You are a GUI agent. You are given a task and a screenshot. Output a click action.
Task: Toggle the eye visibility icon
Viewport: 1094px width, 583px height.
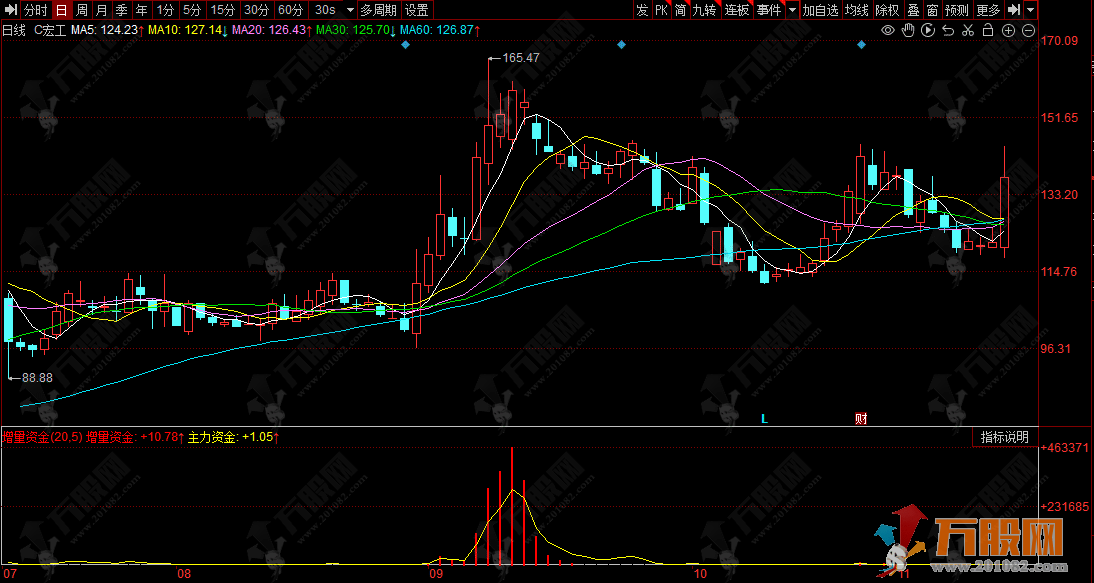[x=887, y=31]
